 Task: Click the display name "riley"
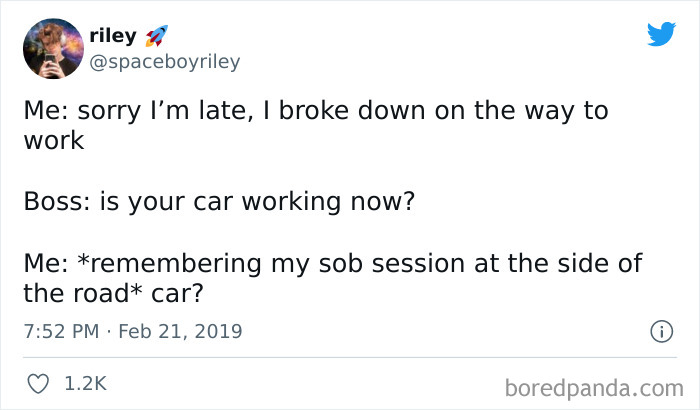tap(112, 36)
